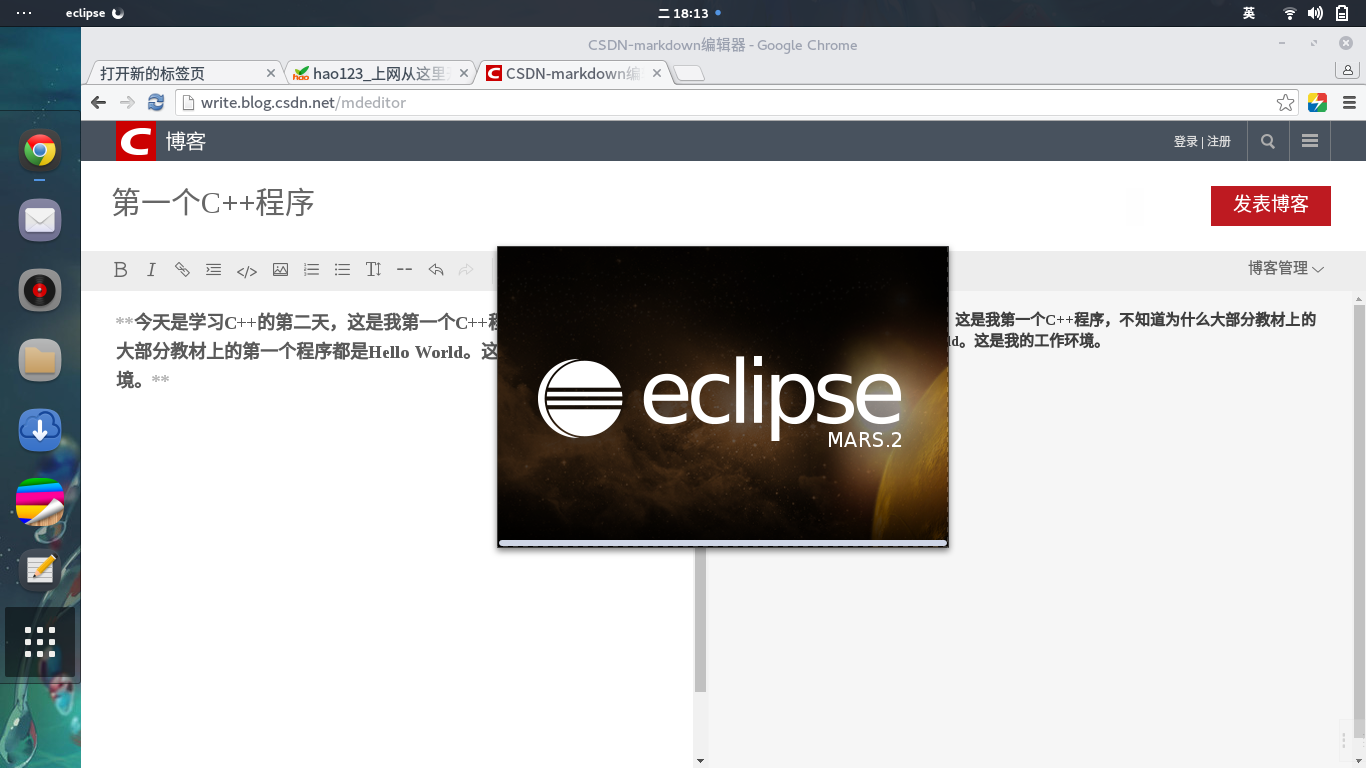Reload the current page
The image size is (1366, 768).
(x=156, y=102)
